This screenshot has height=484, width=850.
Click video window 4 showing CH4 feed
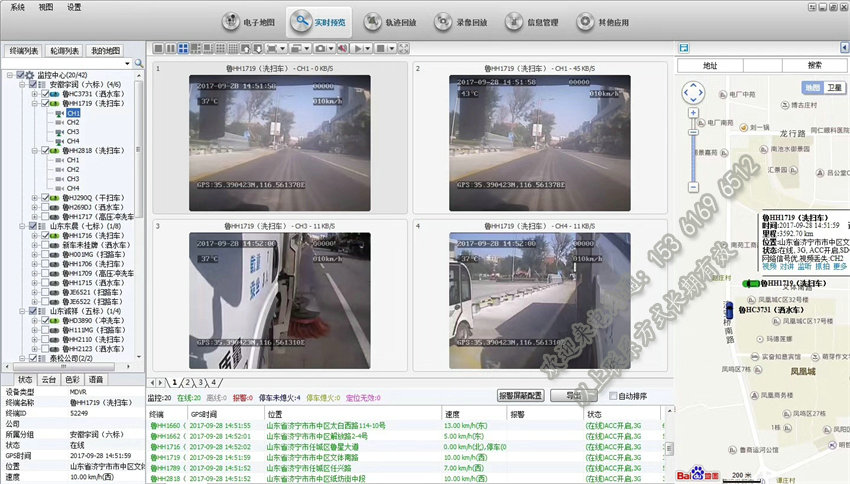click(539, 301)
